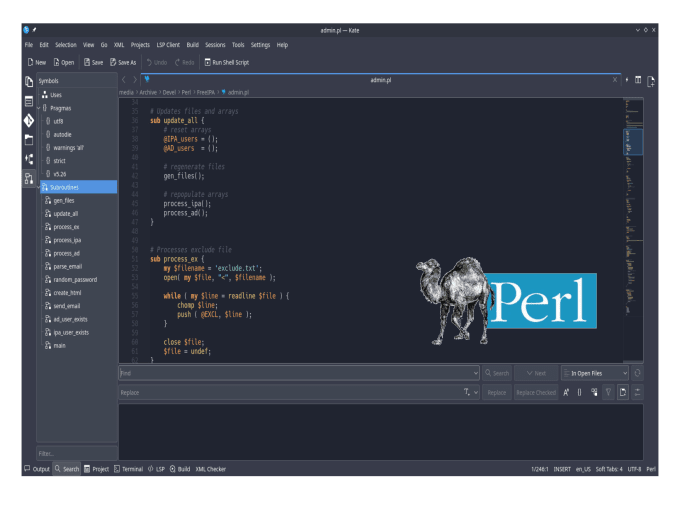Open the Find field history dropdown arrow

tap(475, 373)
